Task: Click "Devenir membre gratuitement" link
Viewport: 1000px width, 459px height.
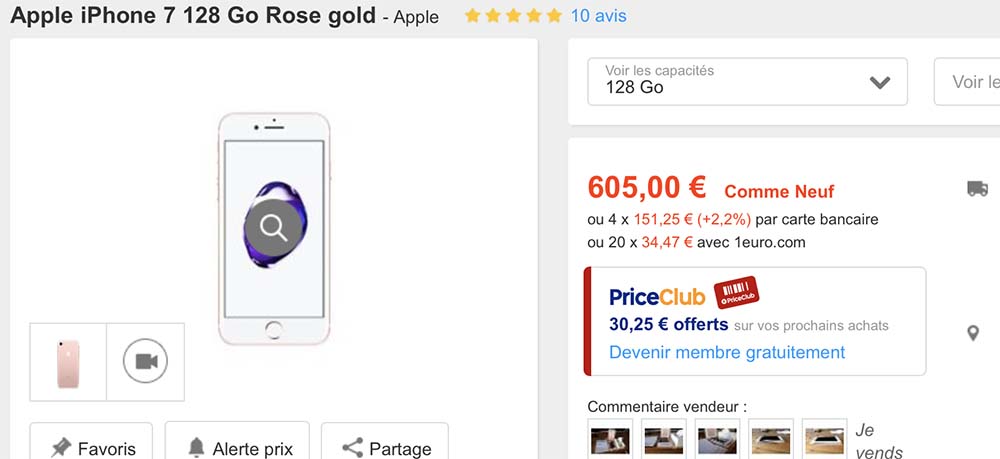Action: click(727, 352)
